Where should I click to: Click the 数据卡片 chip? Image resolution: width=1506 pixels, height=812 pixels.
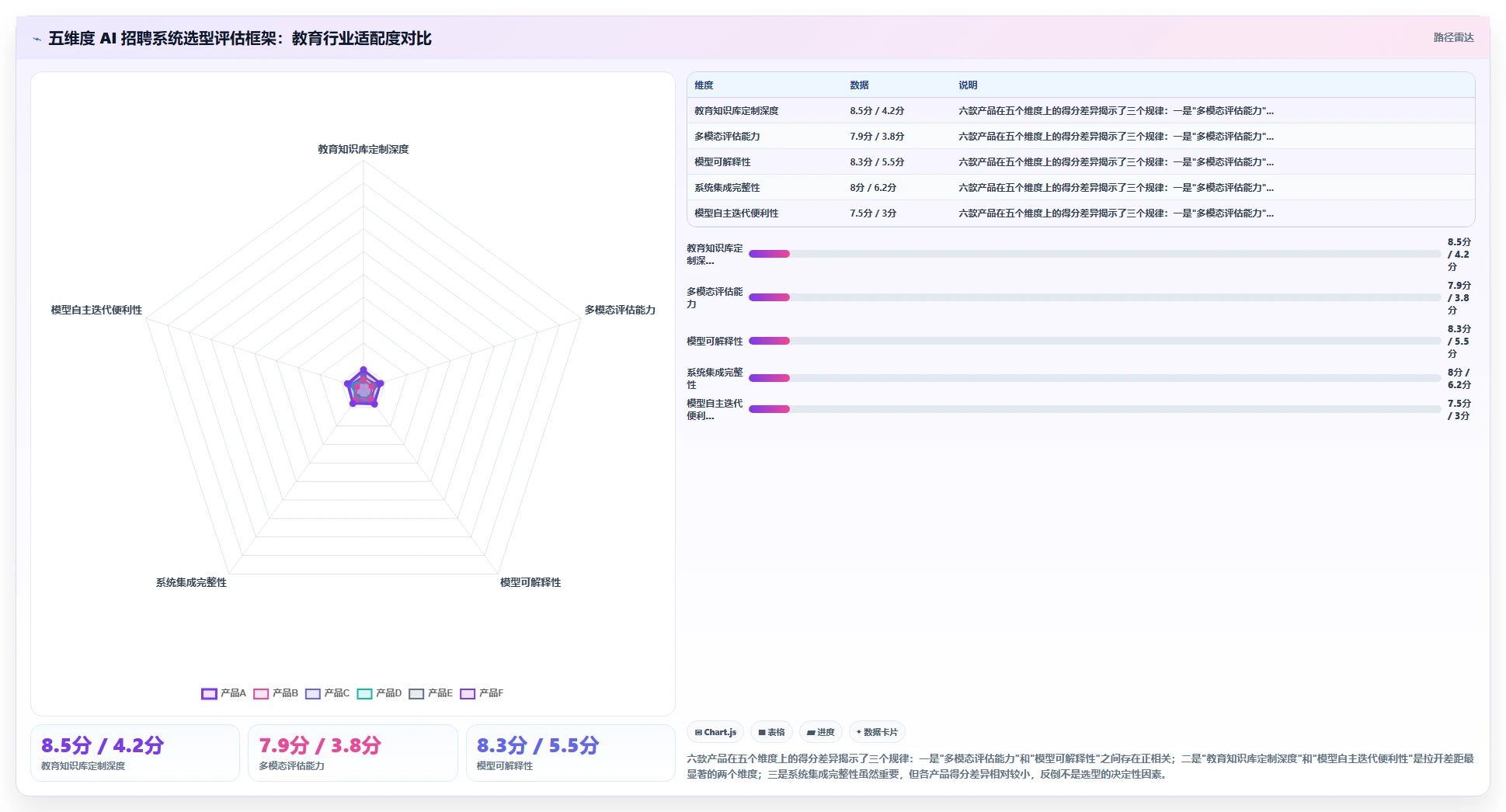tap(877, 732)
